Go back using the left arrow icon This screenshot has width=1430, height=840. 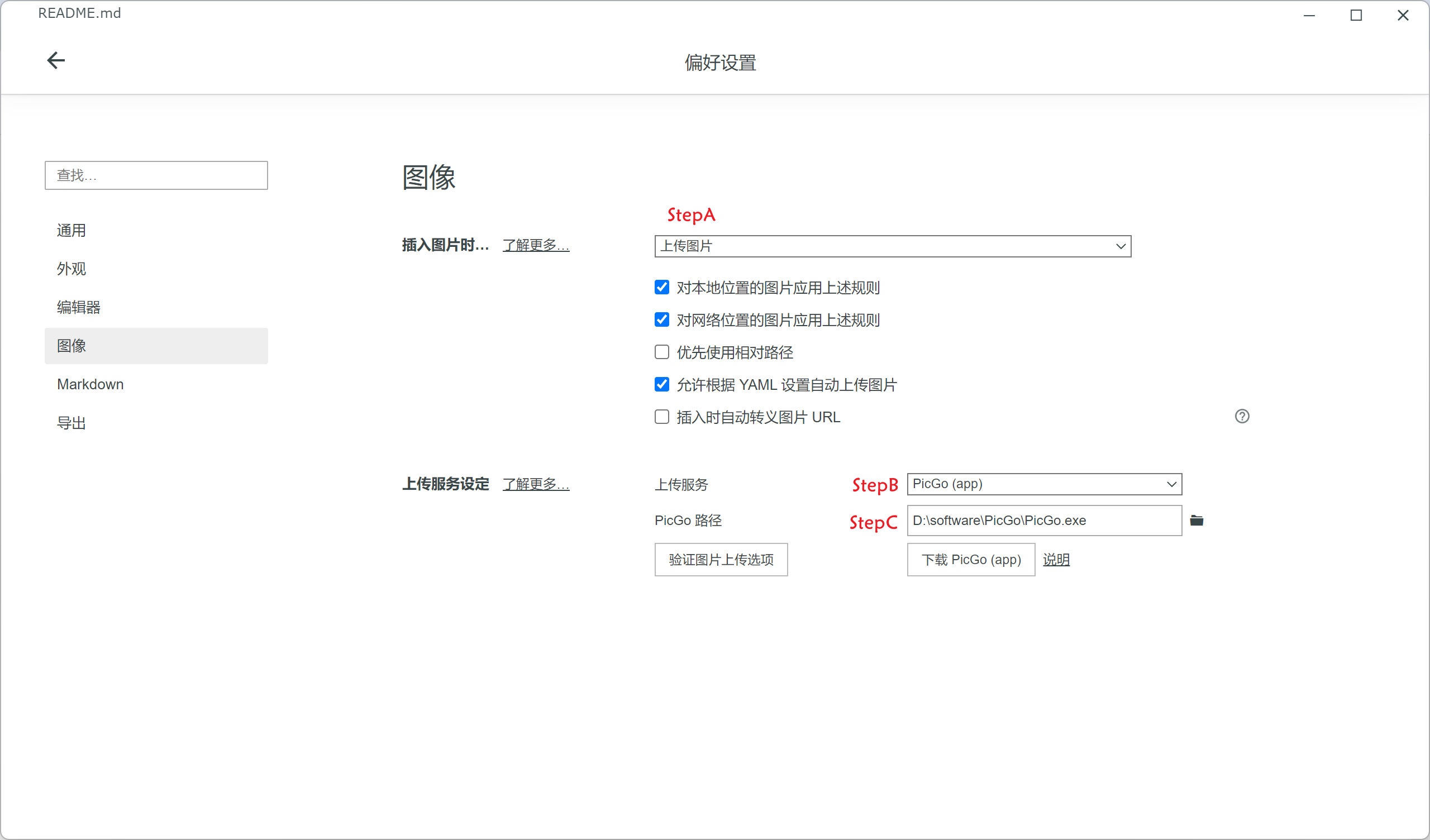pyautogui.click(x=56, y=60)
